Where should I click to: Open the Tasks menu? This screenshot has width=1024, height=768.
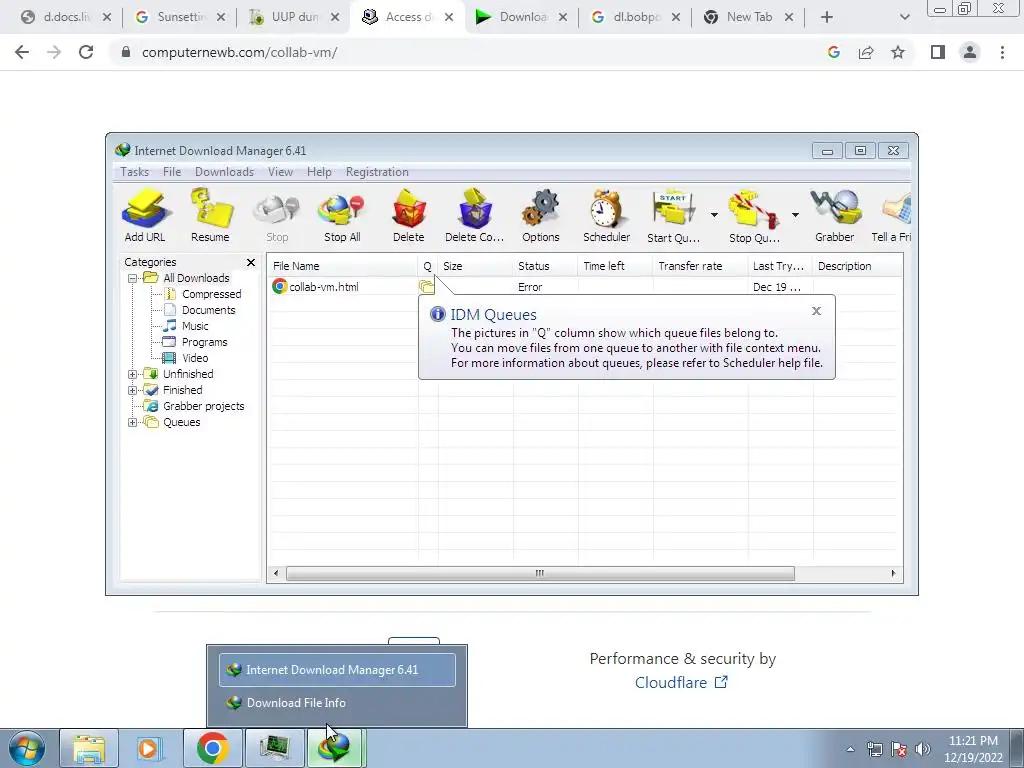(135, 172)
